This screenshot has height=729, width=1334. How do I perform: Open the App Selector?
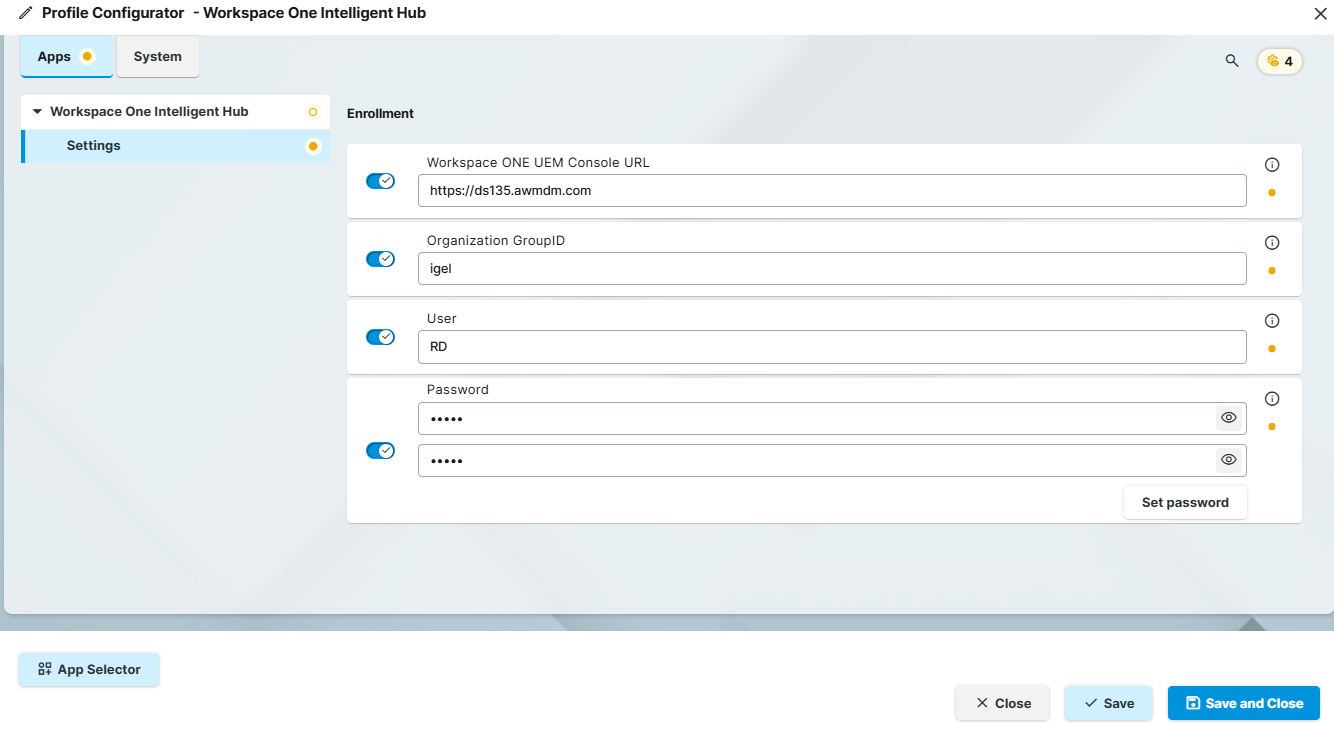88,669
